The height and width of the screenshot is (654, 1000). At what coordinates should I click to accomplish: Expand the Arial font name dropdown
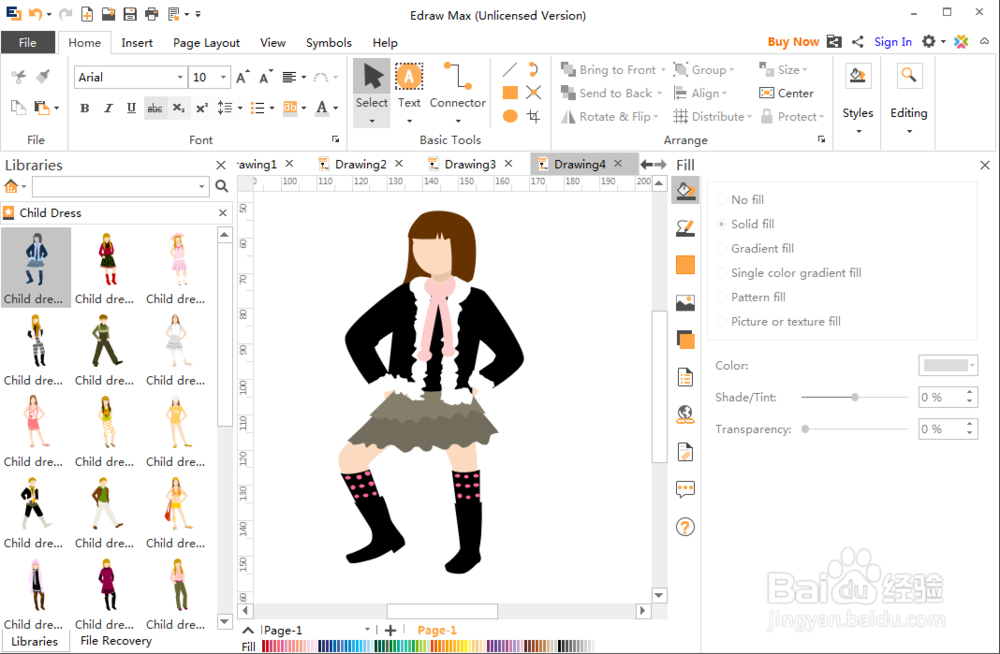point(180,78)
